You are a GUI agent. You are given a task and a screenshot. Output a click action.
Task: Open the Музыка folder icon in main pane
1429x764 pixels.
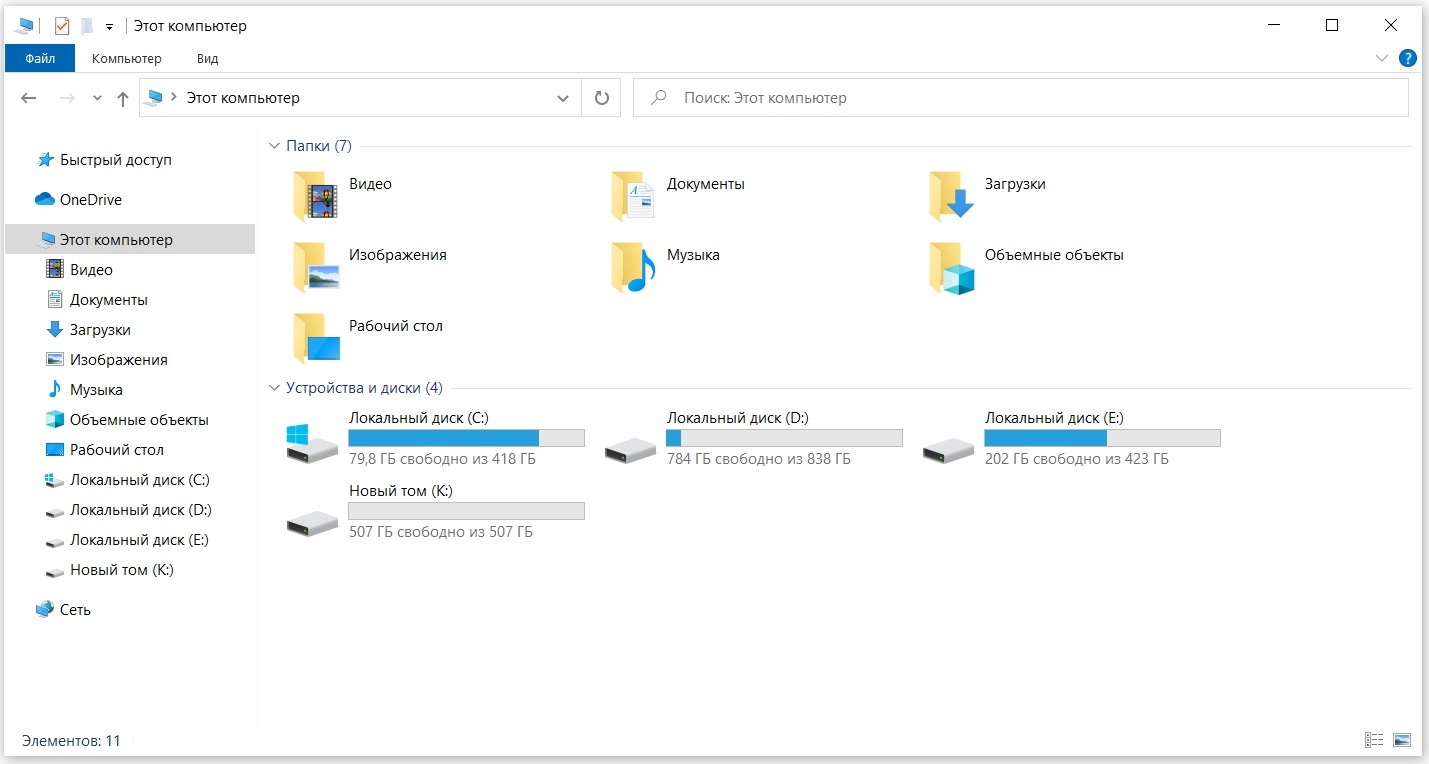coord(635,267)
